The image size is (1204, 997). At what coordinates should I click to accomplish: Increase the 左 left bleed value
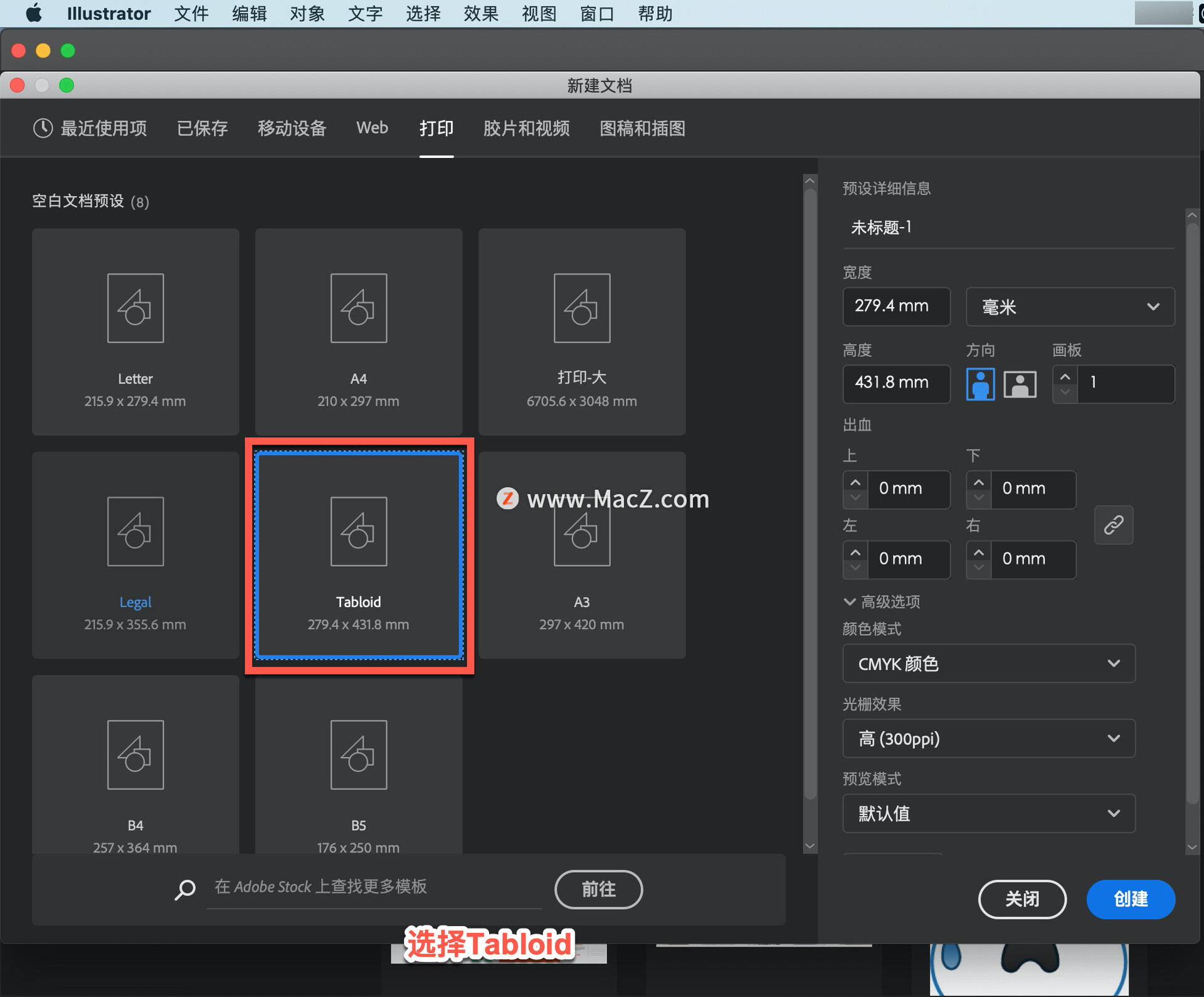pyautogui.click(x=855, y=552)
